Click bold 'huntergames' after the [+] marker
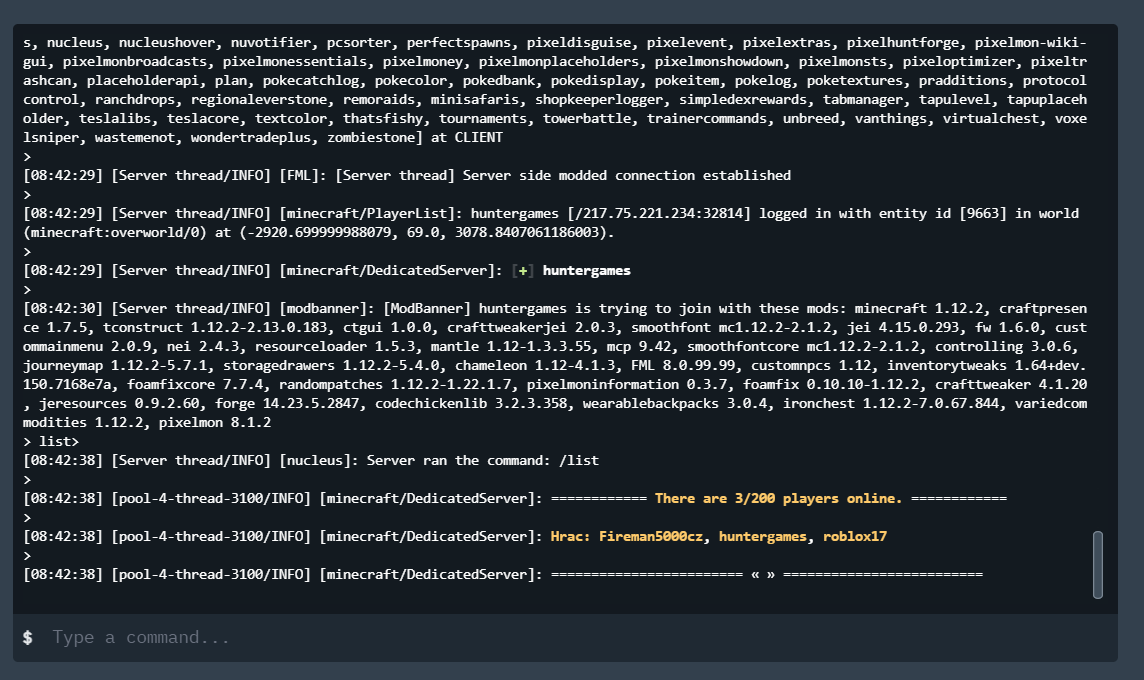This screenshot has width=1144, height=680. click(x=587, y=271)
